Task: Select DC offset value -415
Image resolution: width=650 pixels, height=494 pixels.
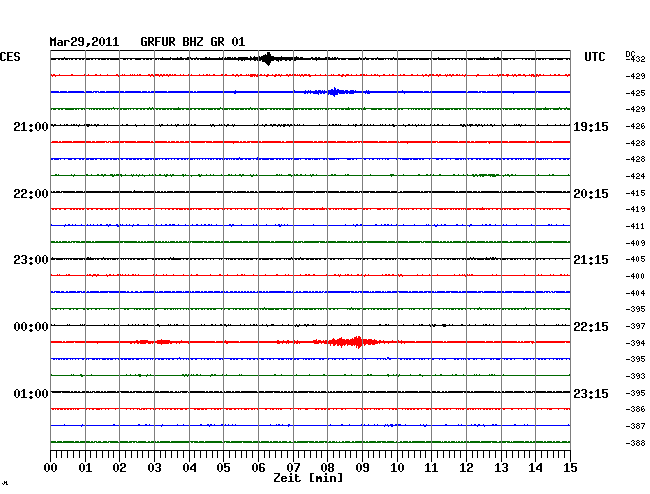Action: click(635, 194)
